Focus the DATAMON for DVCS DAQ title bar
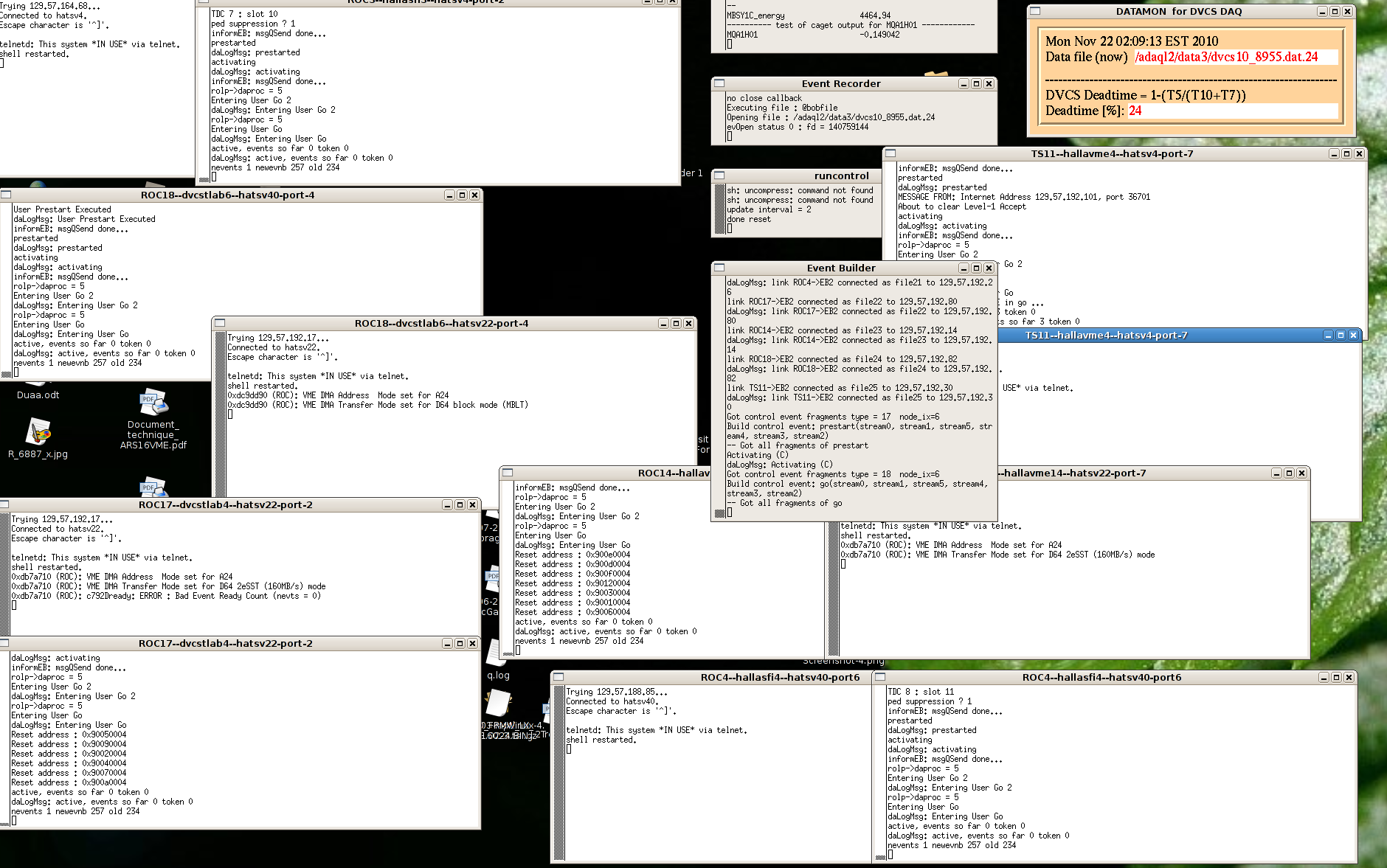 (x=1178, y=11)
